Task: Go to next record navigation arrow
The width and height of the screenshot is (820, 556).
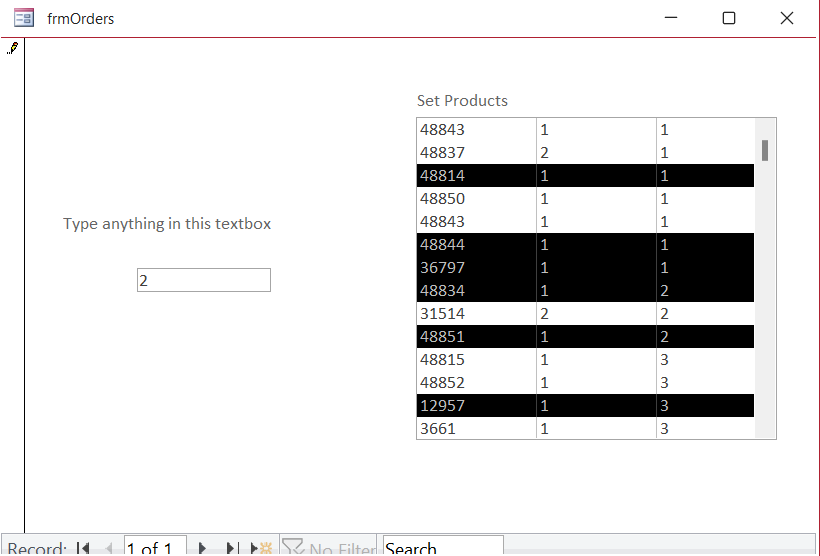Action: point(202,548)
